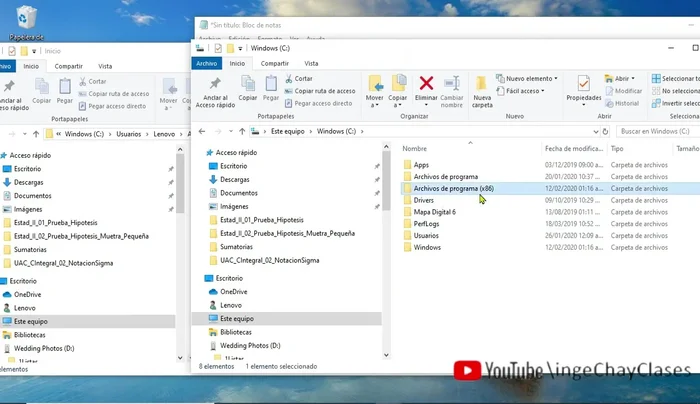The height and width of the screenshot is (404, 700).
Task: Select OneDrive in the front navigation pane
Action: 229,292
